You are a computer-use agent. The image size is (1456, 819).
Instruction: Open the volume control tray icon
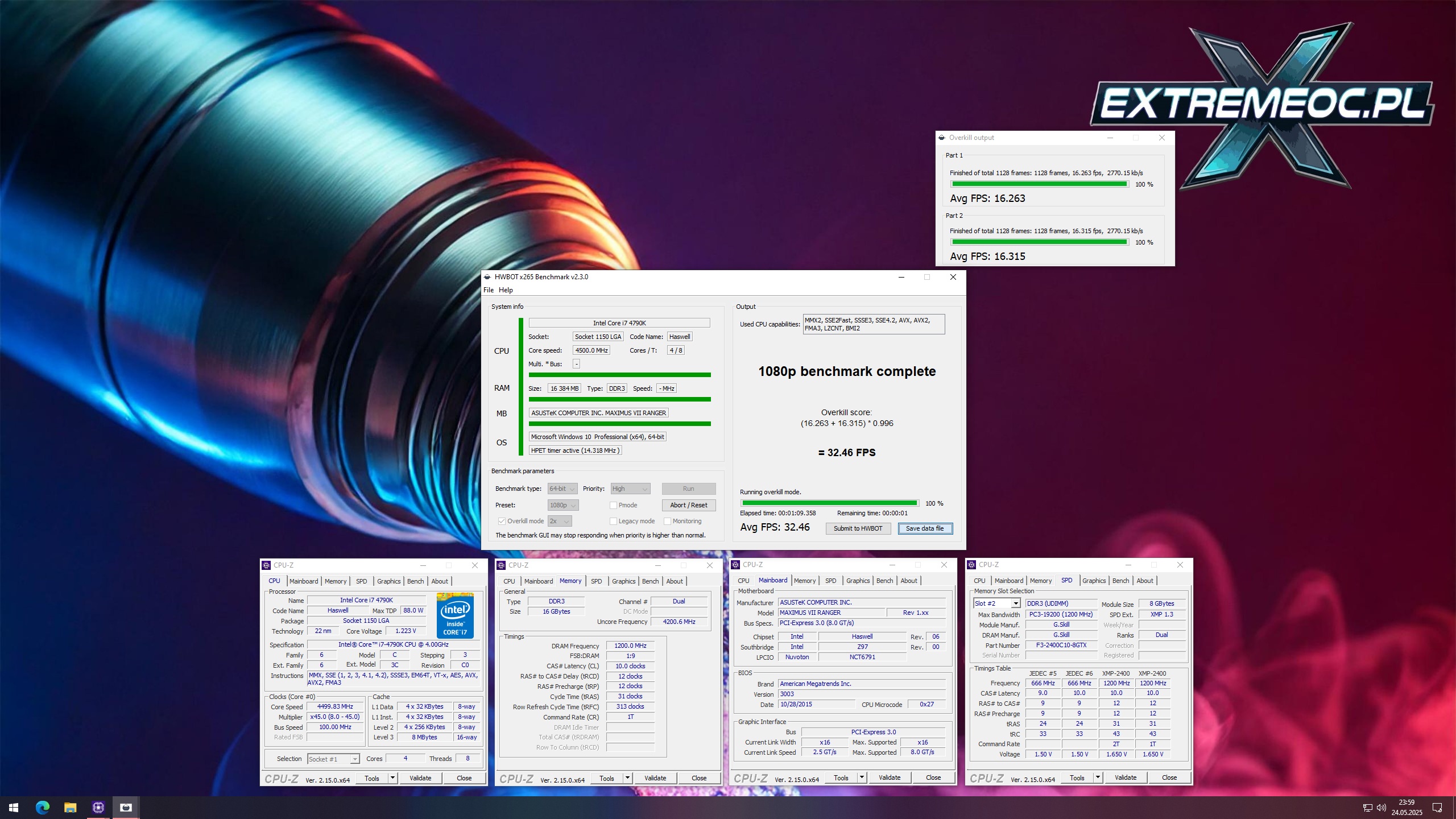[x=1381, y=808]
